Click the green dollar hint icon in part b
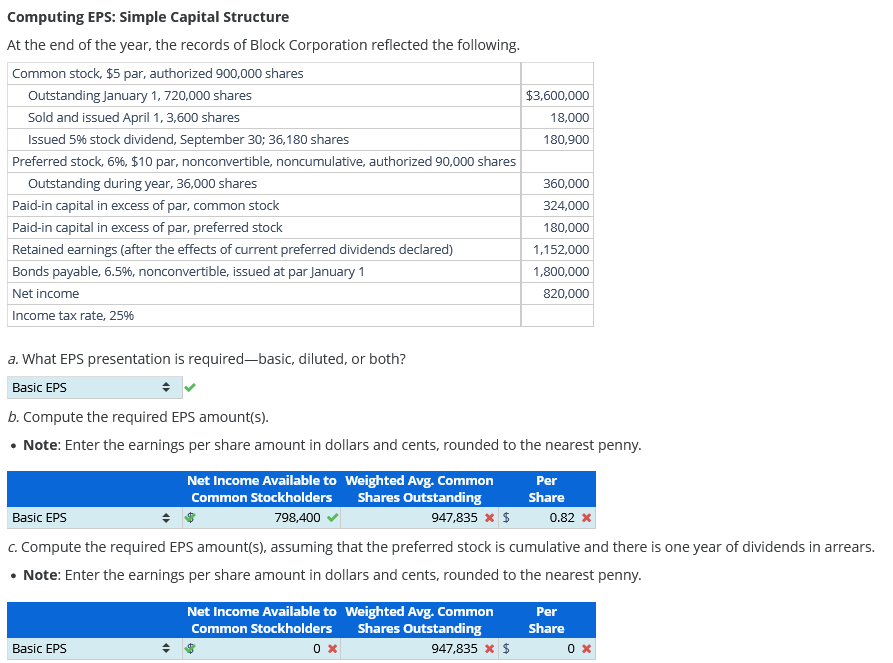The image size is (893, 663). coord(191,518)
